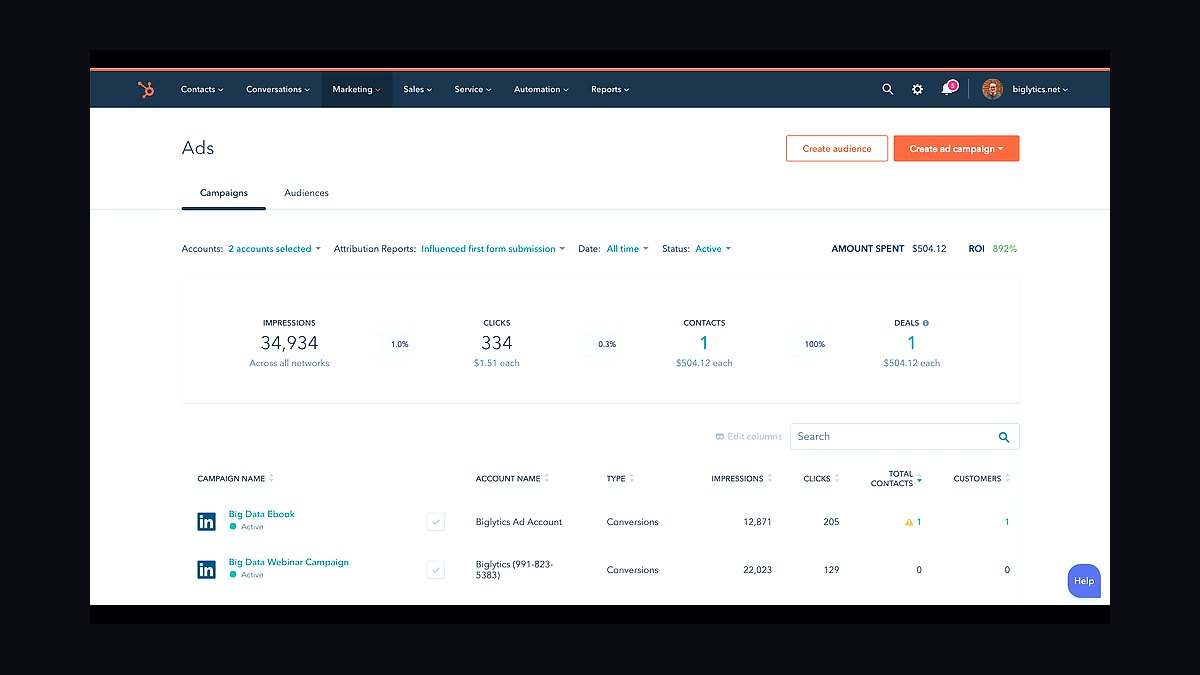Switch to the Campaigns tab
Image resolution: width=1200 pixels, height=675 pixels.
224,193
